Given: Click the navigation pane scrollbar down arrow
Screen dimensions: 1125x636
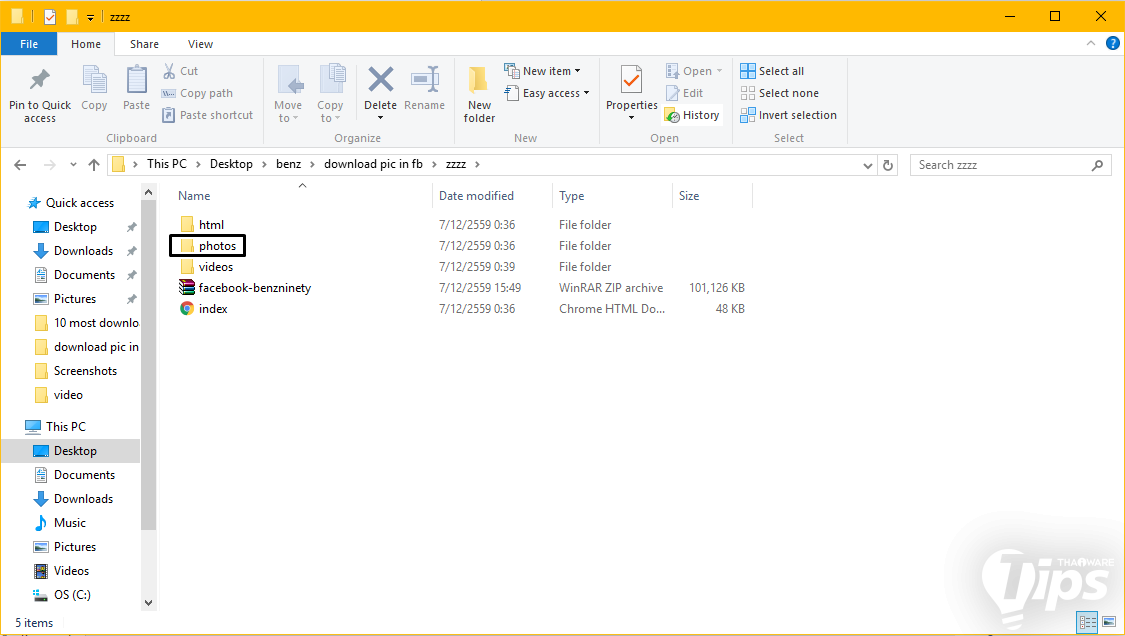Looking at the screenshot, I should click(x=149, y=603).
